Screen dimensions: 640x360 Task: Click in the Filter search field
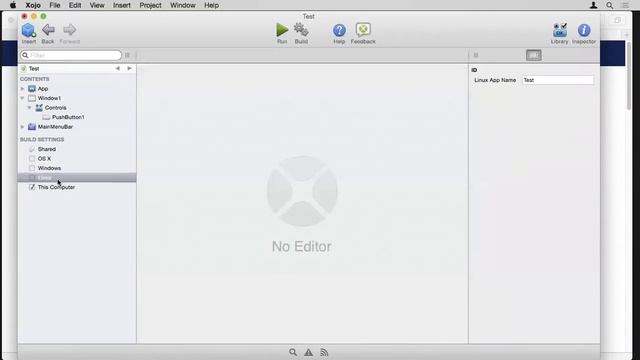coord(71,55)
